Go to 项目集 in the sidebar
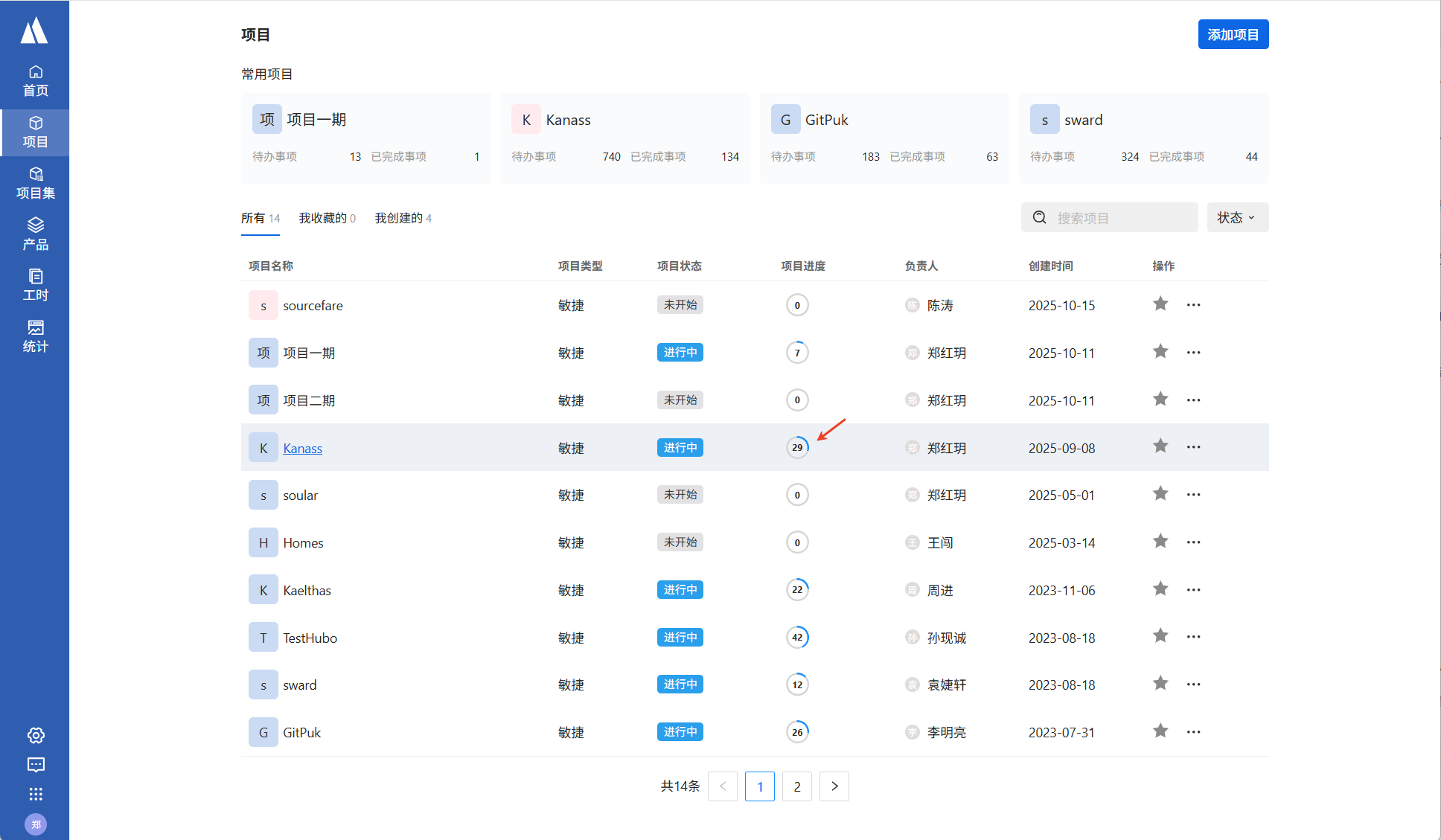1441x840 pixels. pos(35,183)
